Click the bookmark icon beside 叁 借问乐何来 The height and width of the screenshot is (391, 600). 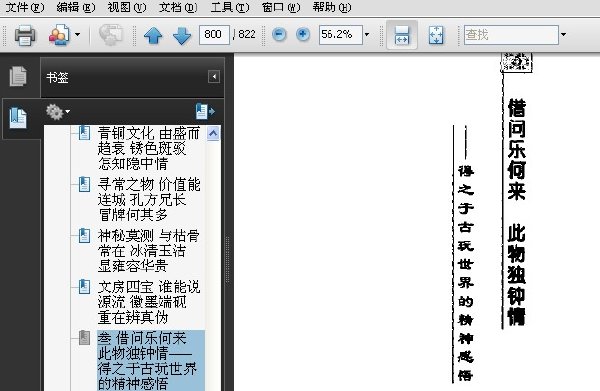coord(84,338)
